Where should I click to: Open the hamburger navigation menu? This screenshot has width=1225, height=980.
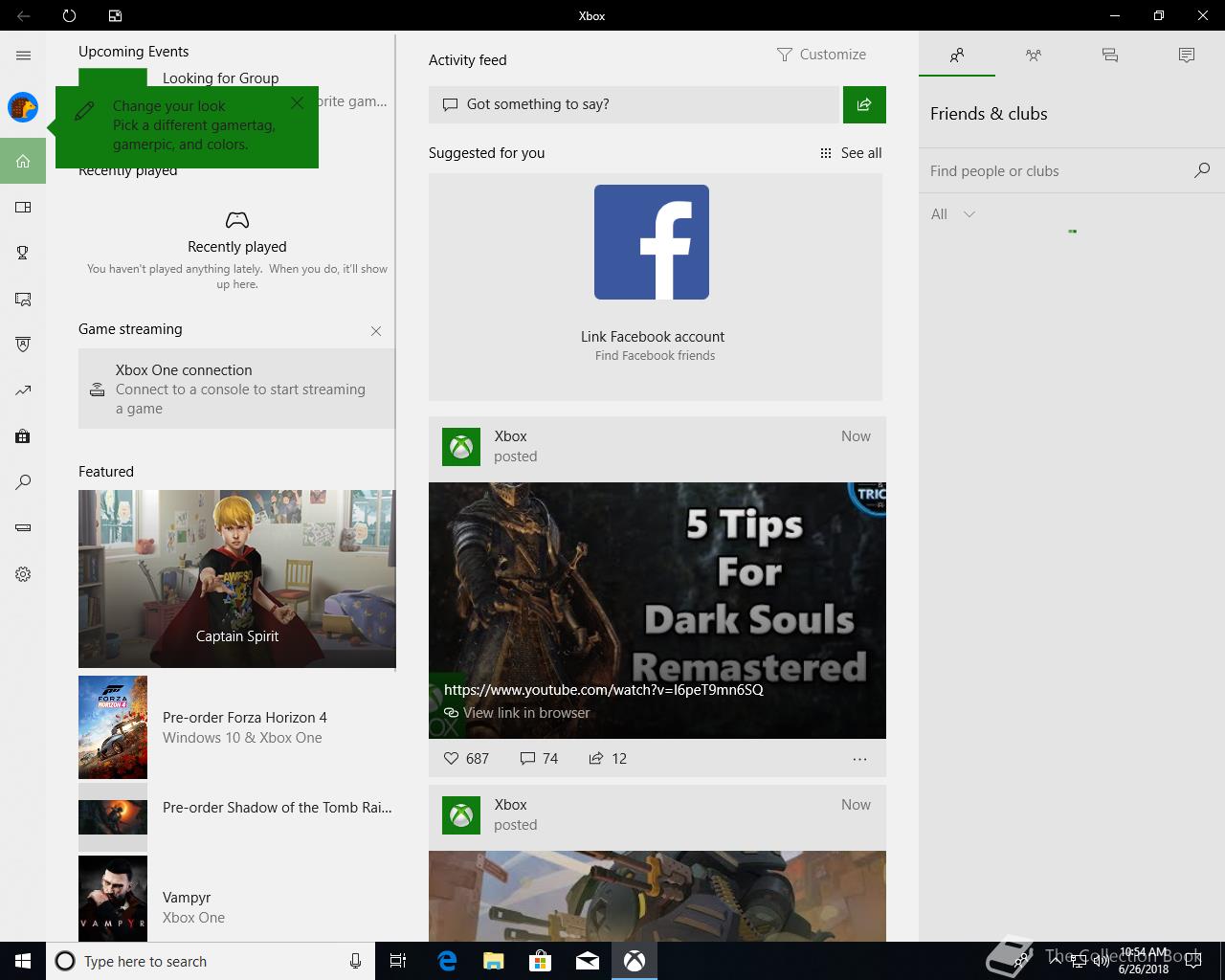tap(23, 56)
